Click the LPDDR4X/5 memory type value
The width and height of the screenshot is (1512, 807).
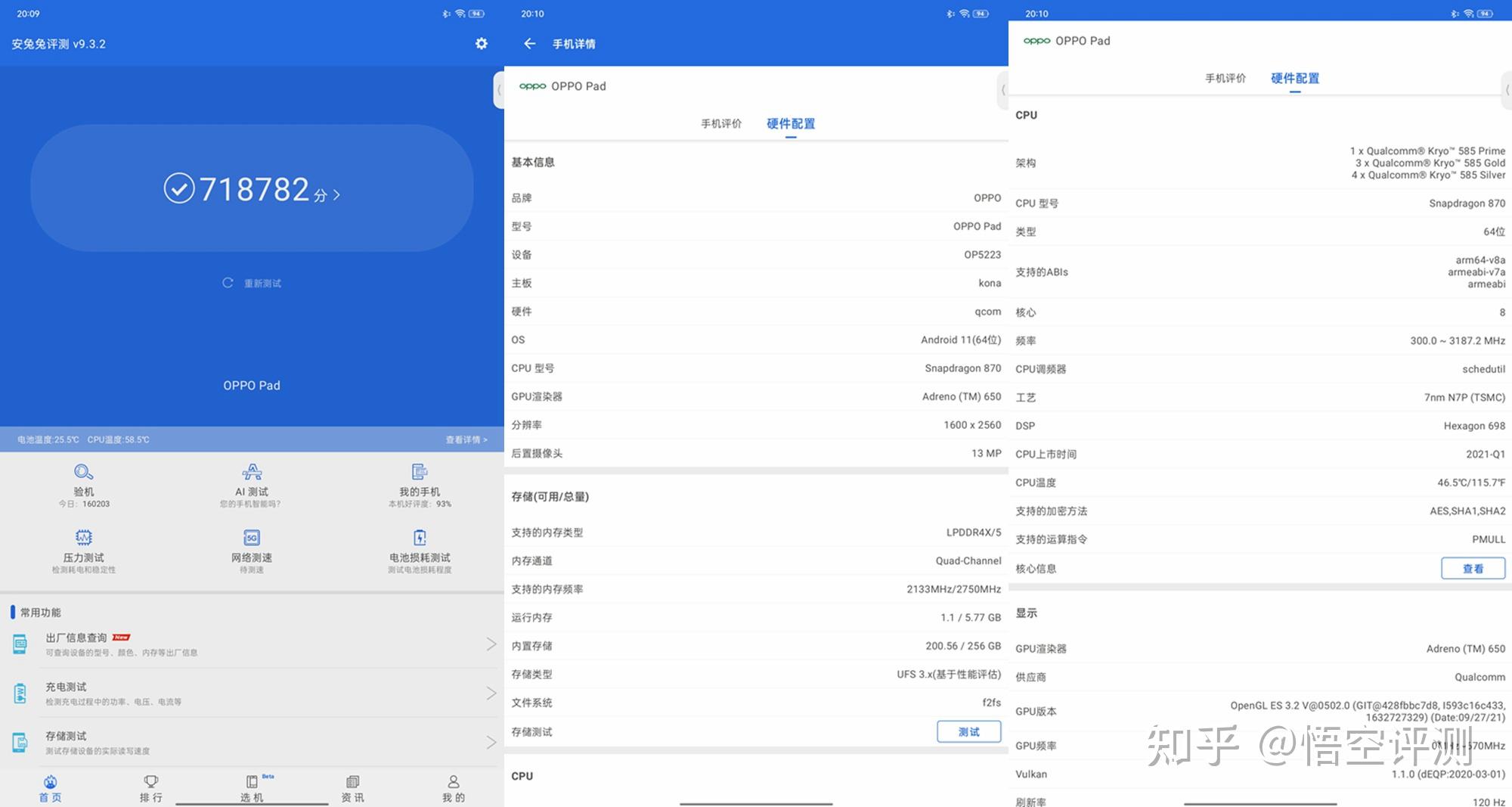[974, 532]
